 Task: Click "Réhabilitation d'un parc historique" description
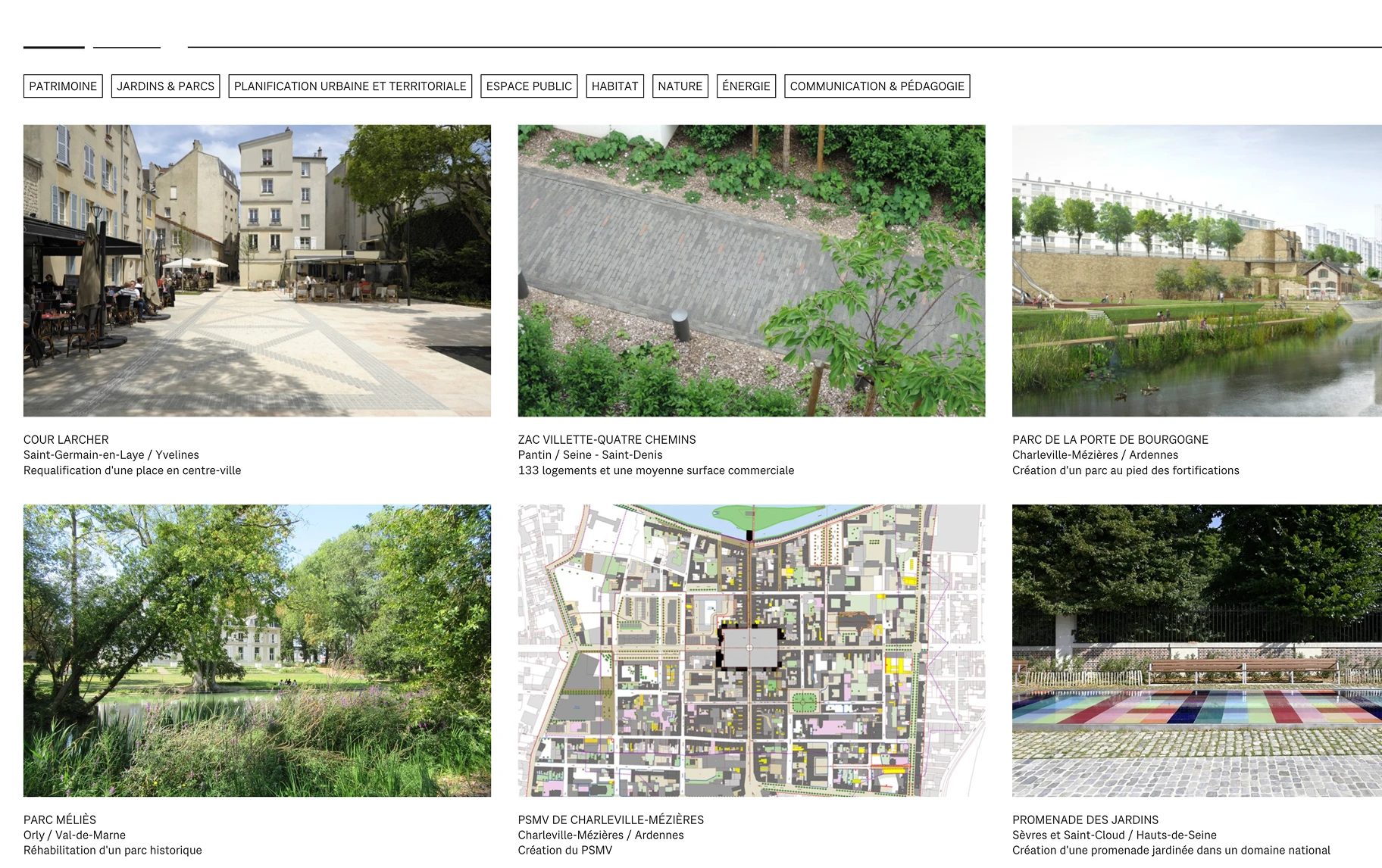(113, 850)
